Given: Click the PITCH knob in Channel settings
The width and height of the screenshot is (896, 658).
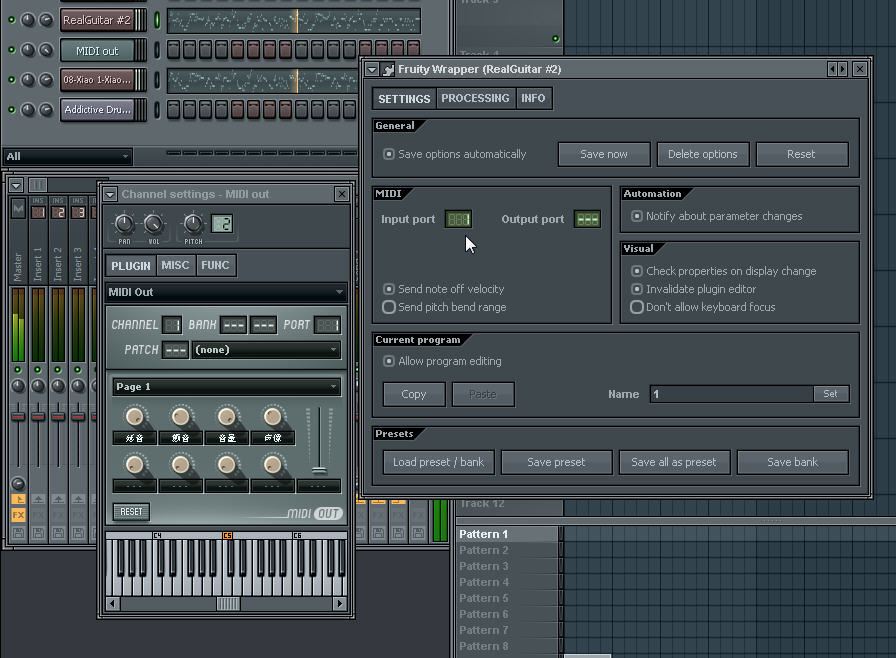Looking at the screenshot, I should (x=193, y=224).
